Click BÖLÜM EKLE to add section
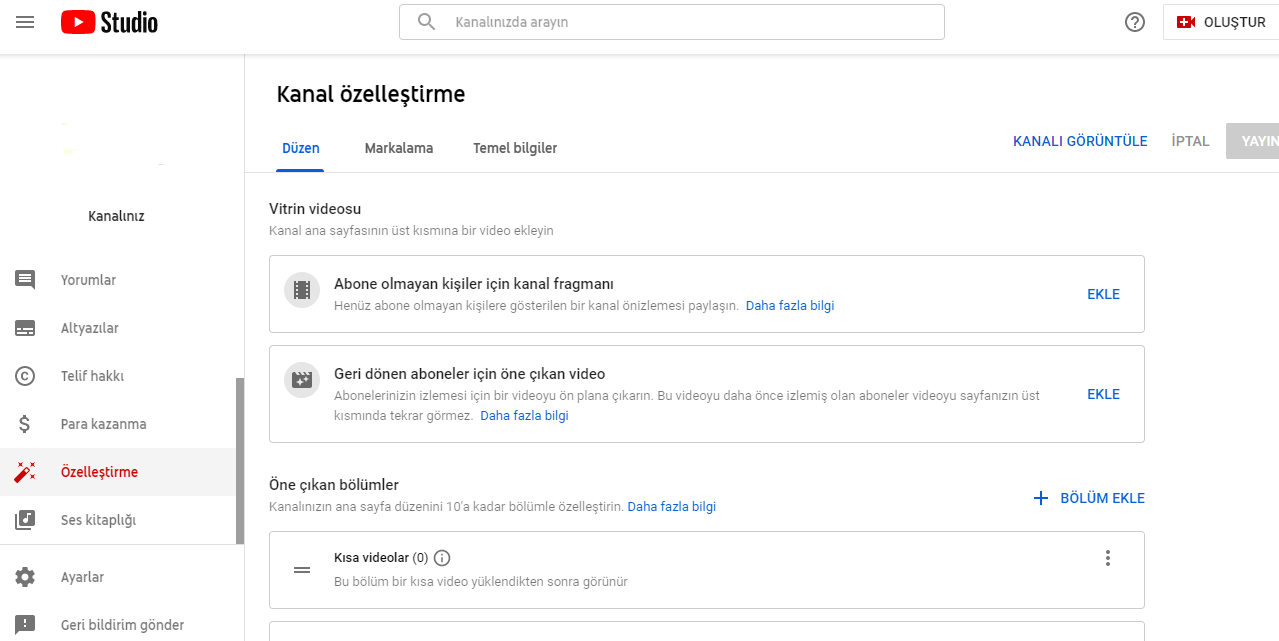The width and height of the screenshot is (1279, 641). tap(1089, 498)
